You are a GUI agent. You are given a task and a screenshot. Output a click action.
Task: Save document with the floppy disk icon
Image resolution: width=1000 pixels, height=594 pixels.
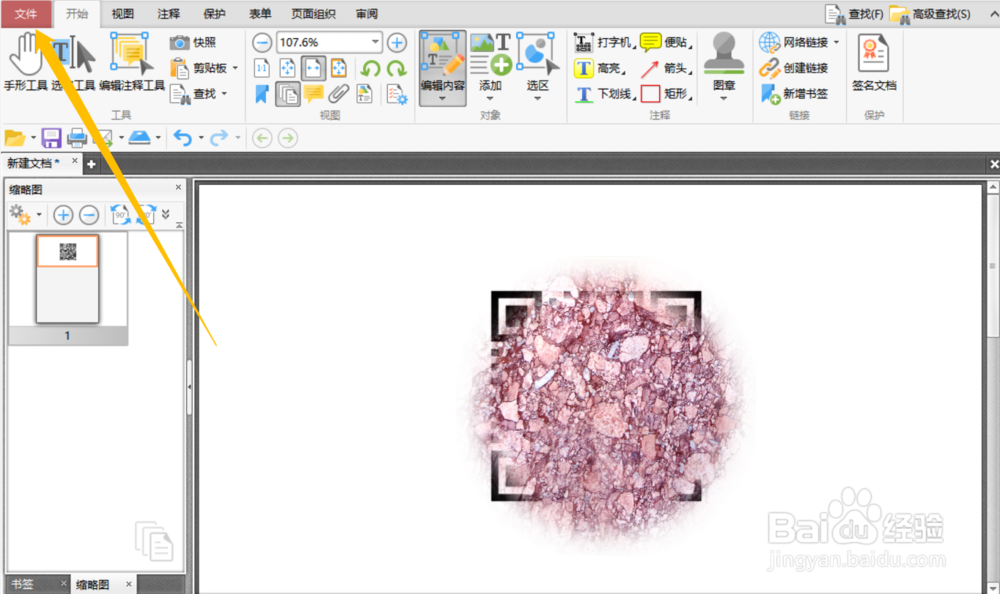tap(51, 138)
